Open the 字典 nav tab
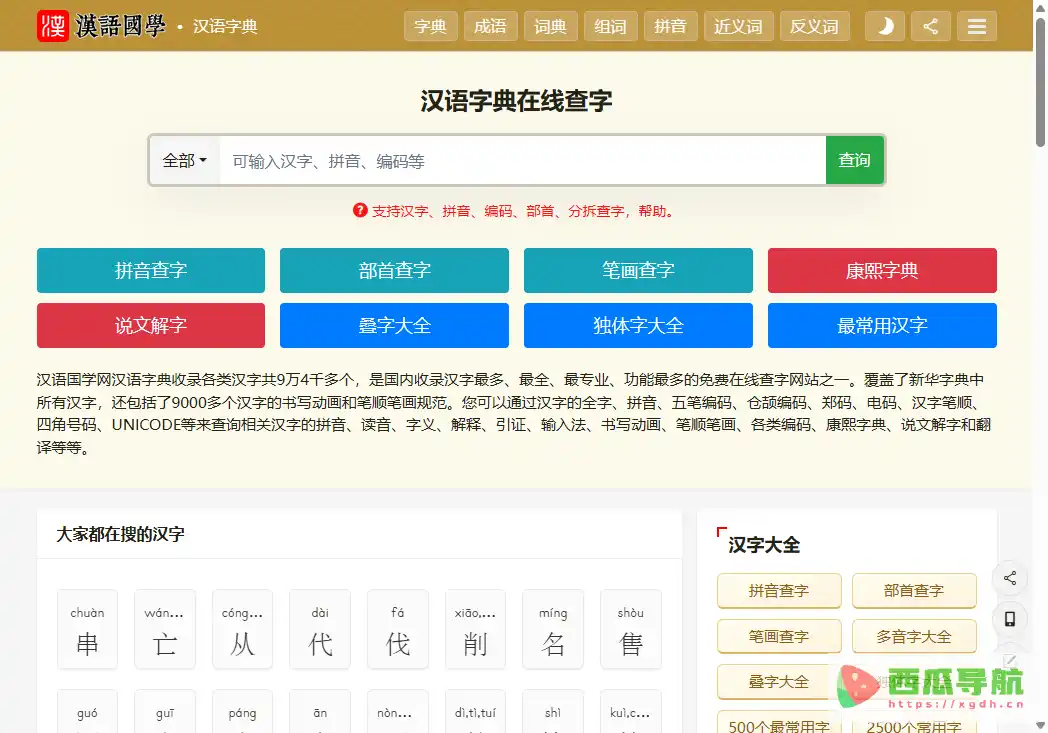The height and width of the screenshot is (733, 1048). [430, 26]
